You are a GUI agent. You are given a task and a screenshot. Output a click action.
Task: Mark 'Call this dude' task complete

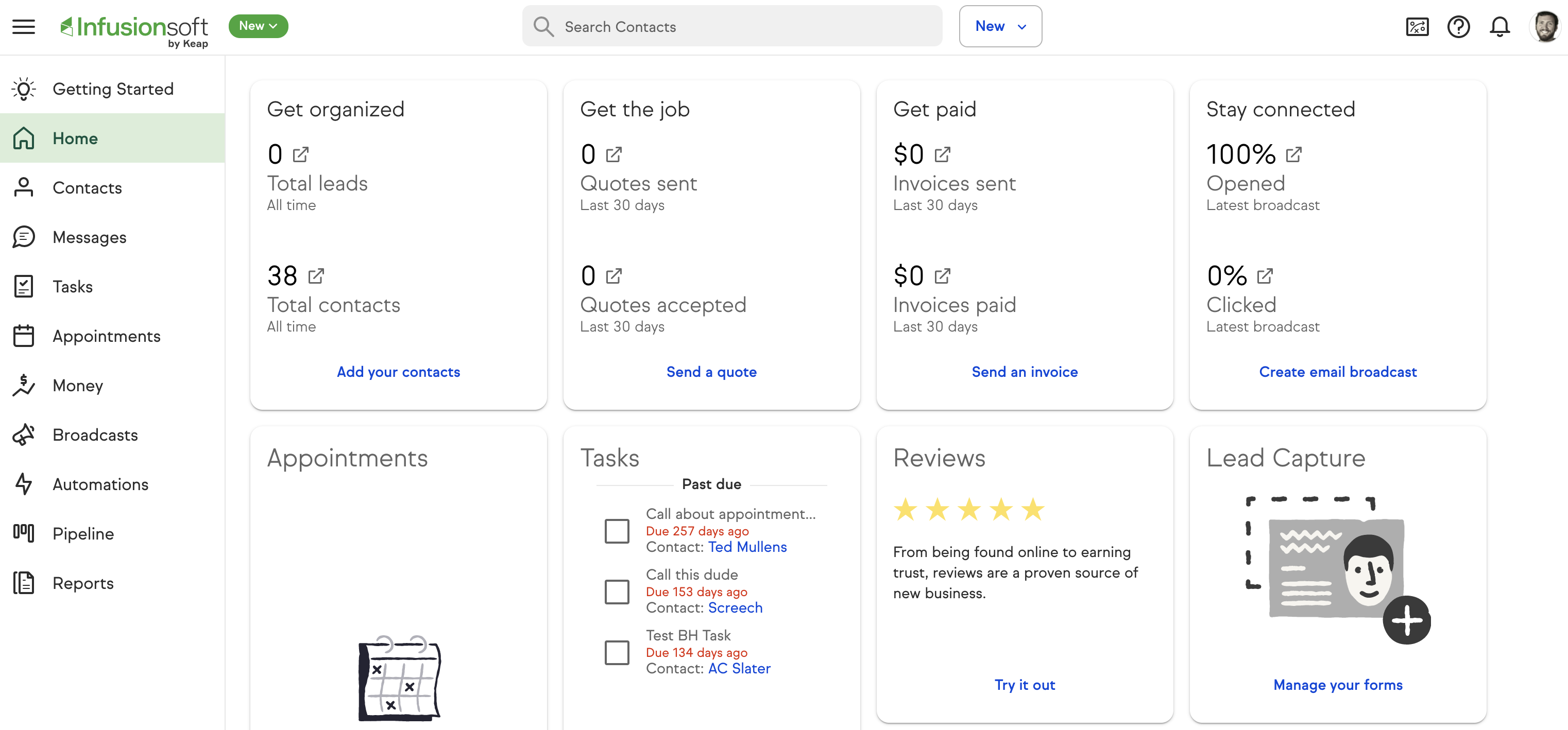click(617, 592)
